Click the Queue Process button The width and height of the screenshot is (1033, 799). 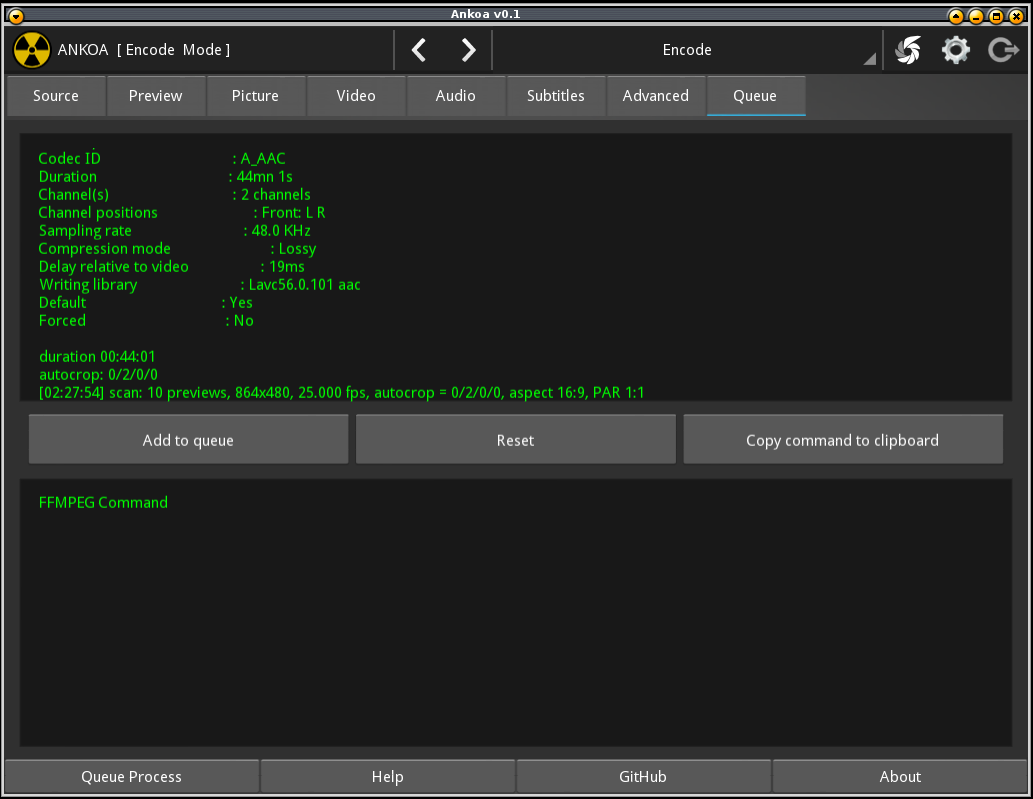click(132, 777)
